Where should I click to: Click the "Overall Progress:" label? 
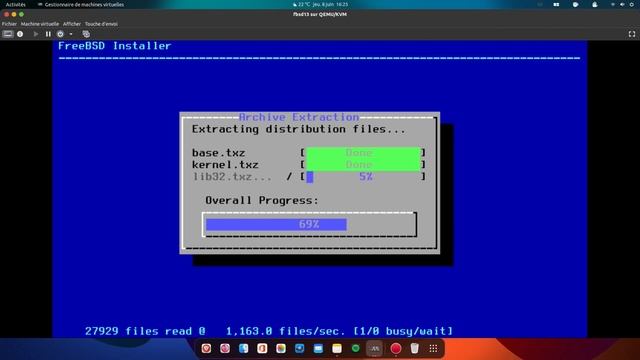262,200
